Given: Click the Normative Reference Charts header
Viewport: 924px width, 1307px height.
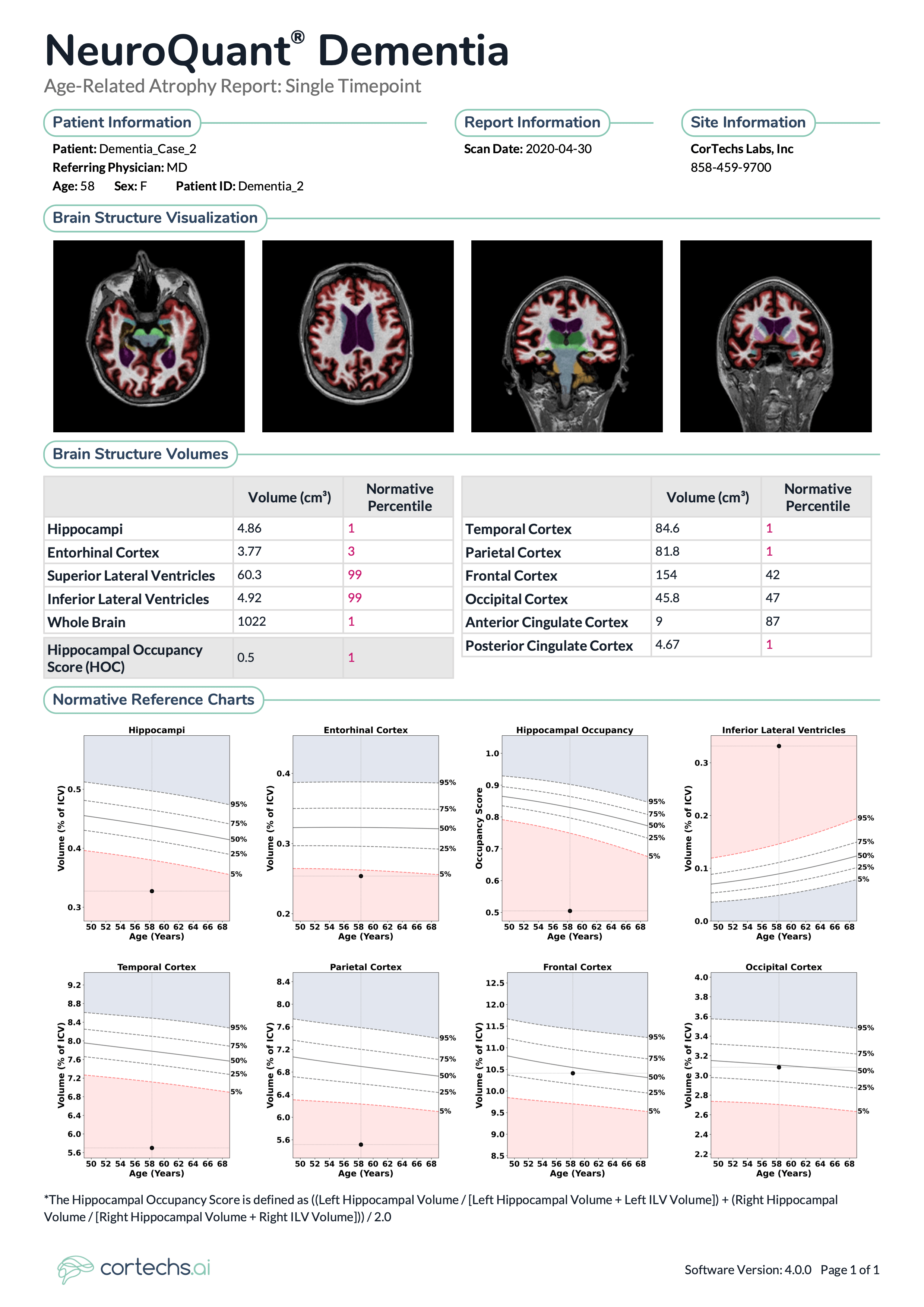Looking at the screenshot, I should (x=154, y=700).
